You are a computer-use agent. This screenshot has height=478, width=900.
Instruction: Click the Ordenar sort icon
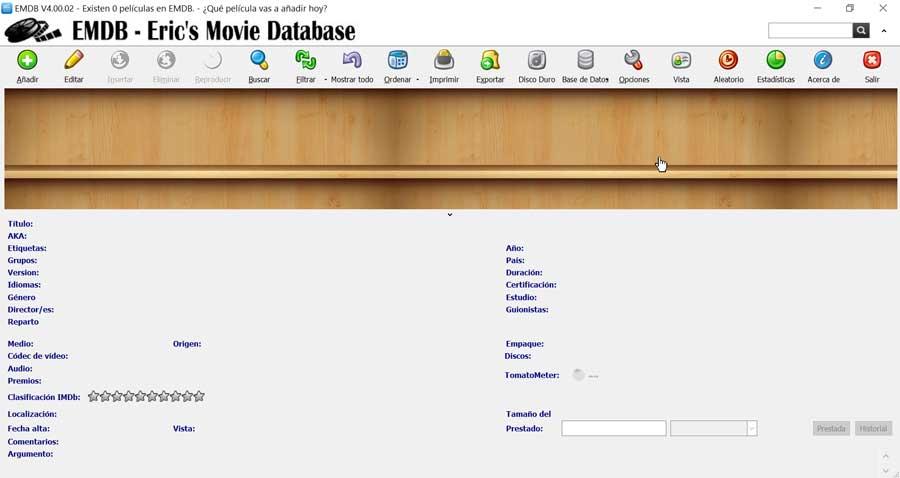click(397, 60)
